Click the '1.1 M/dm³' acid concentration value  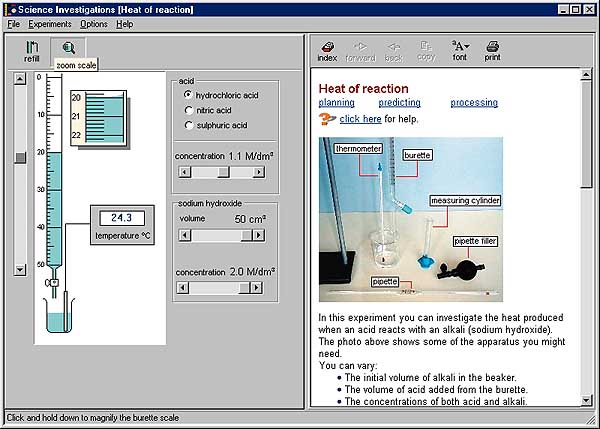click(251, 156)
